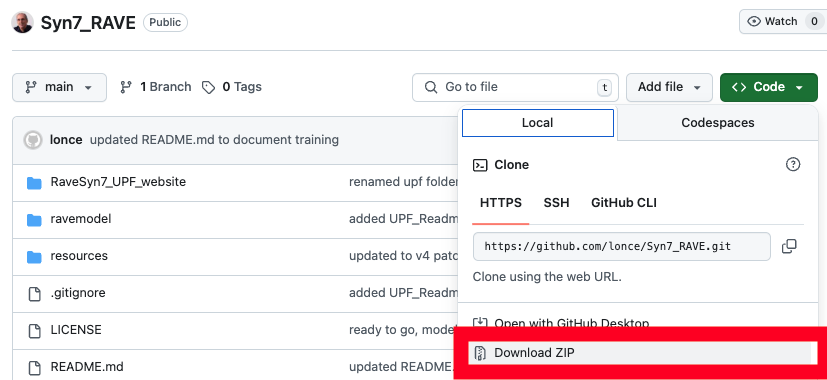Viewport: 827px width, 380px height.
Task: Open the main branch dropdown
Action: click(x=59, y=87)
